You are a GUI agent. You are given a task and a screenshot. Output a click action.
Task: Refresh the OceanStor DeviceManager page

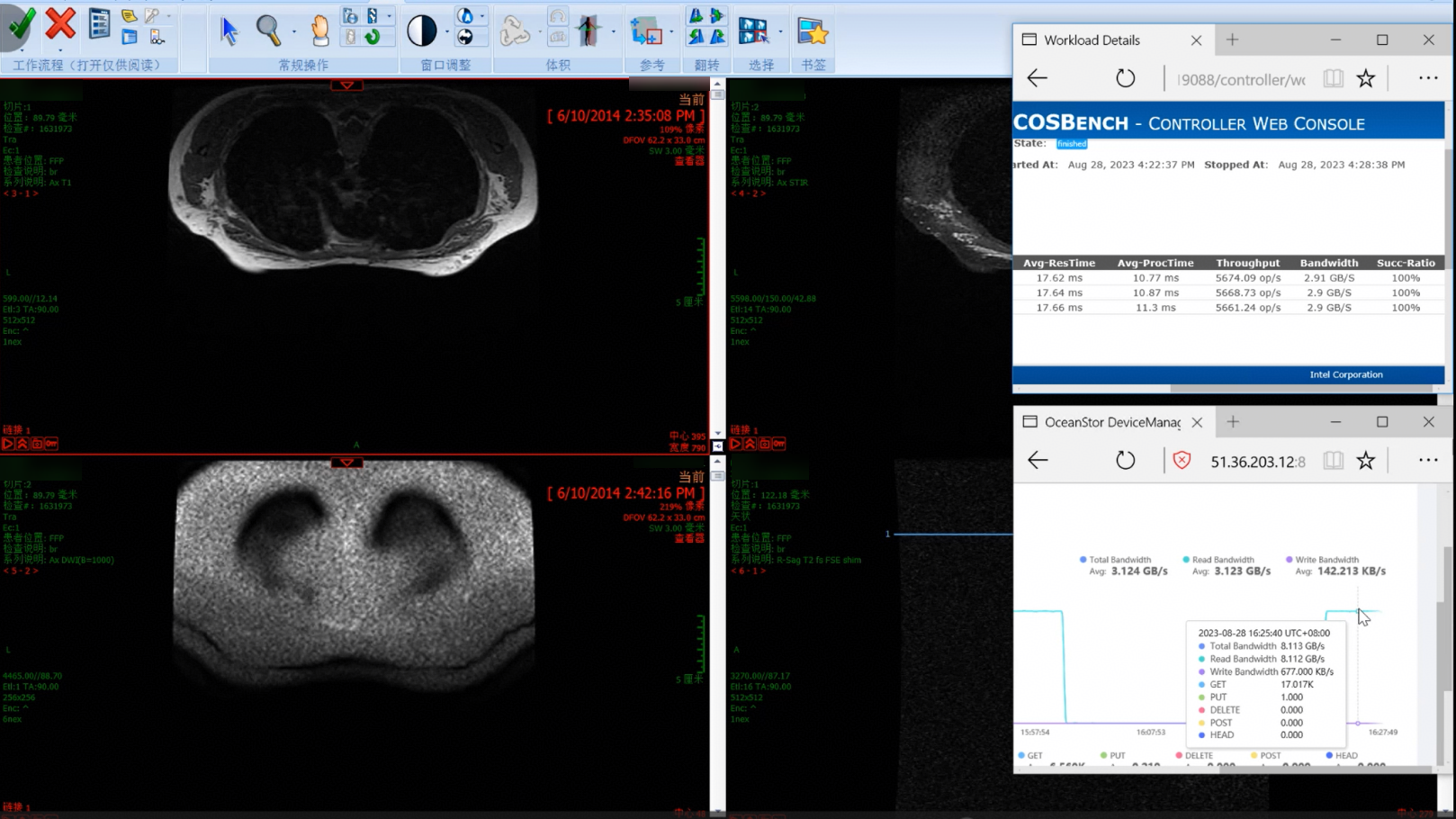(1126, 461)
